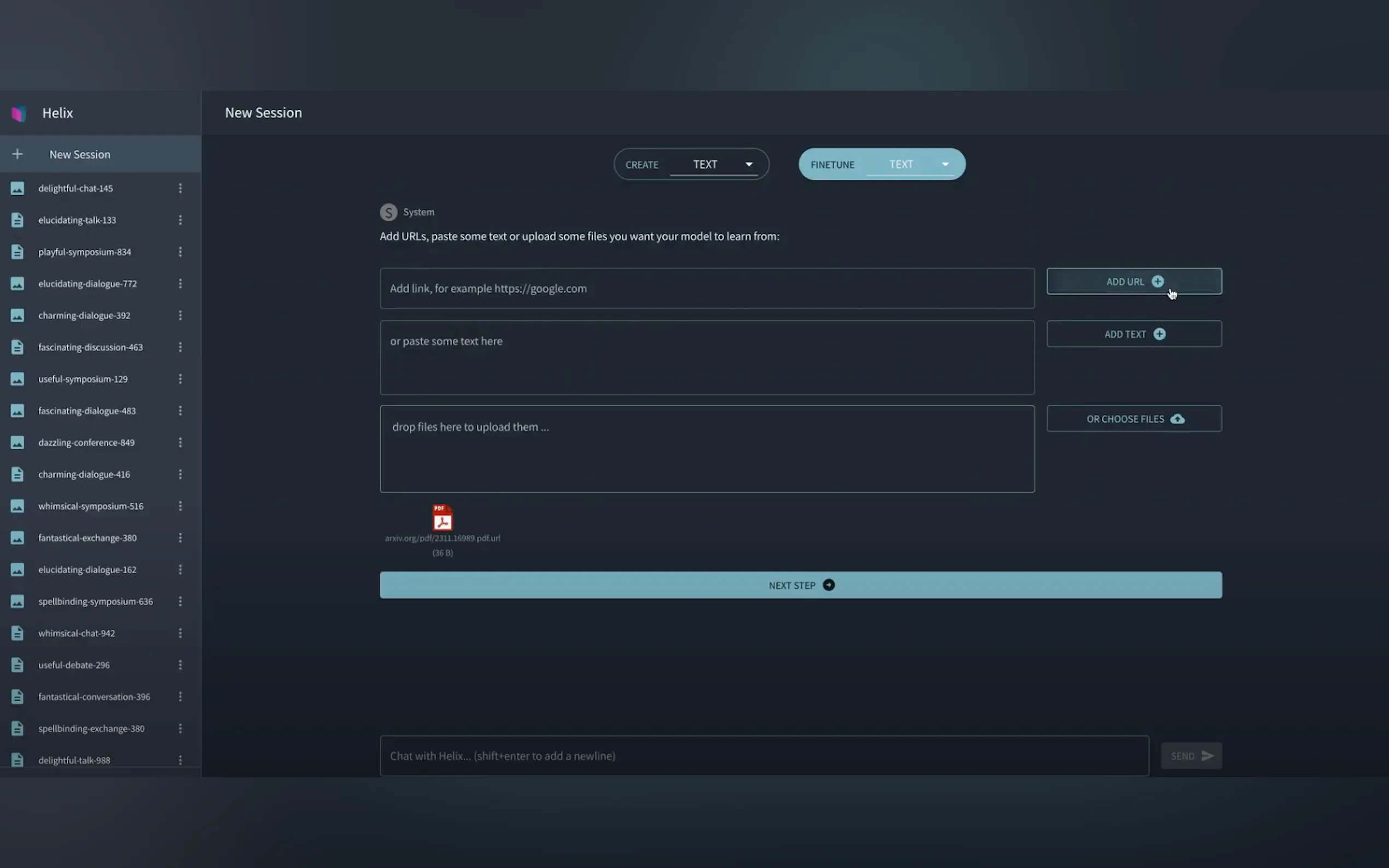Click the uploaded arxiv PDF file icon
The image size is (1389, 868).
coord(442,518)
